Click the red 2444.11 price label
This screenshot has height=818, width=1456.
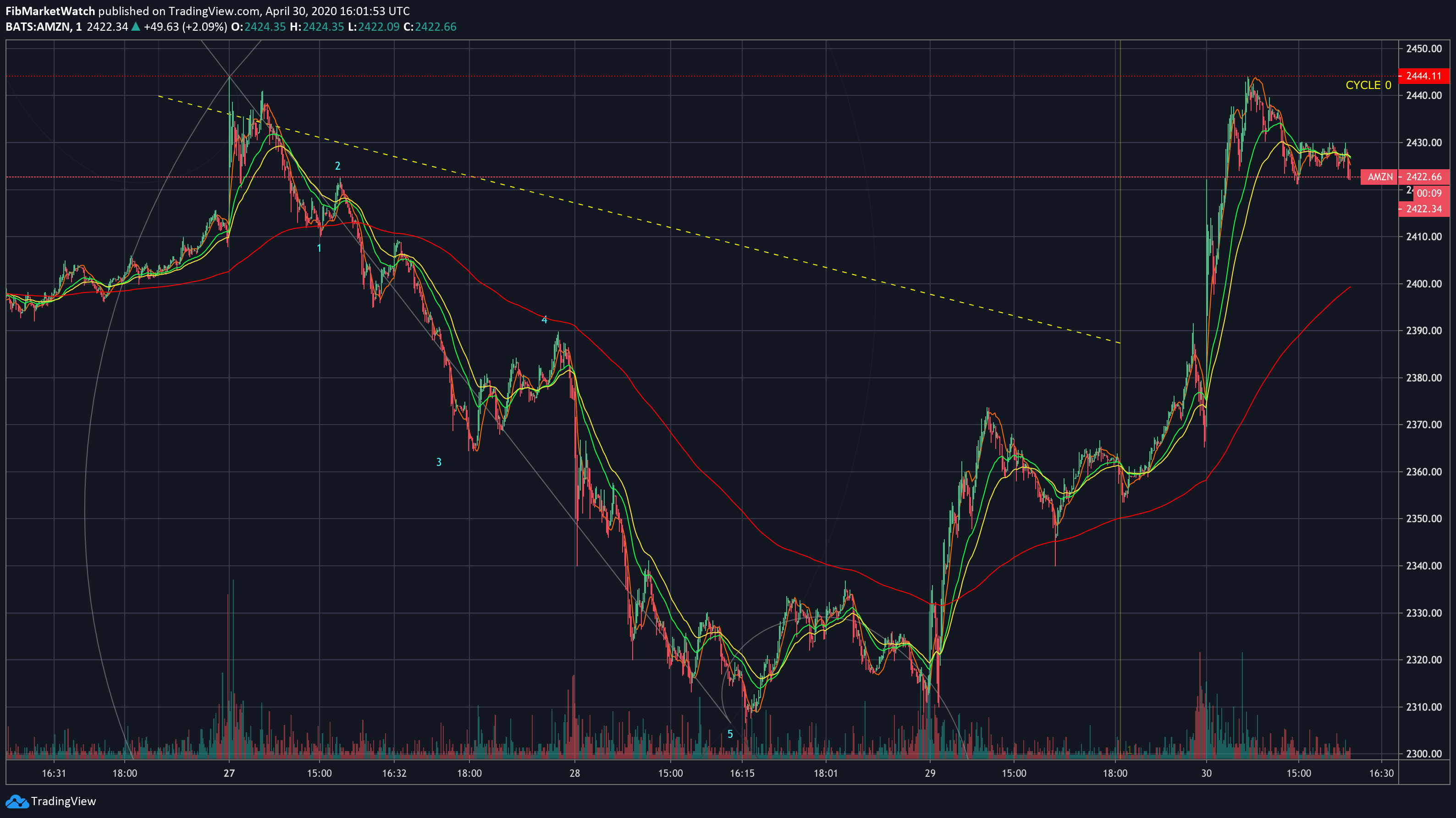click(x=1423, y=76)
